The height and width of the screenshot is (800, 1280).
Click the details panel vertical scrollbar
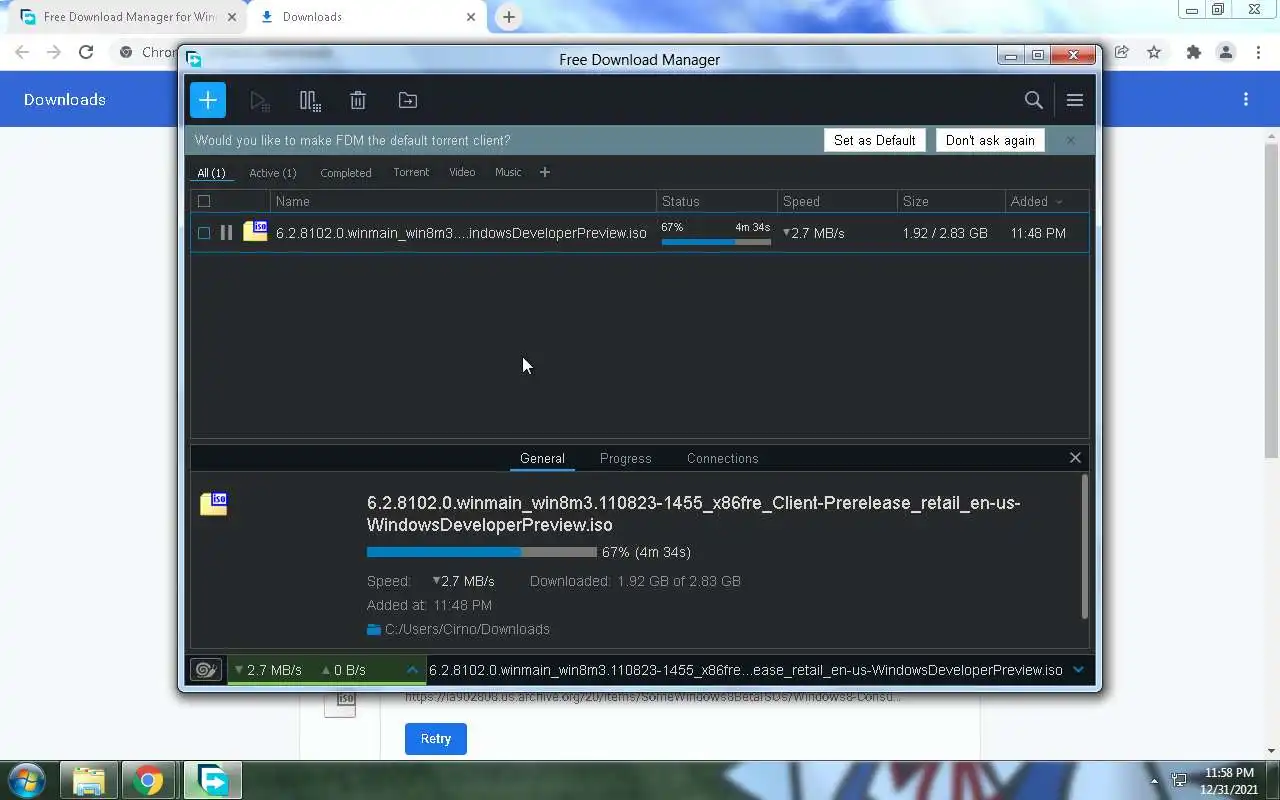1084,546
